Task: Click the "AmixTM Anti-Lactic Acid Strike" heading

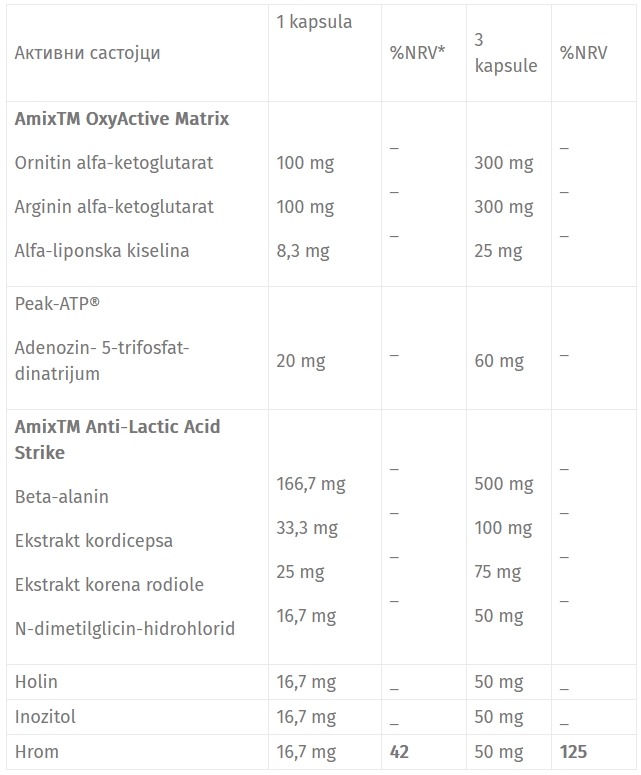Action: (x=117, y=439)
